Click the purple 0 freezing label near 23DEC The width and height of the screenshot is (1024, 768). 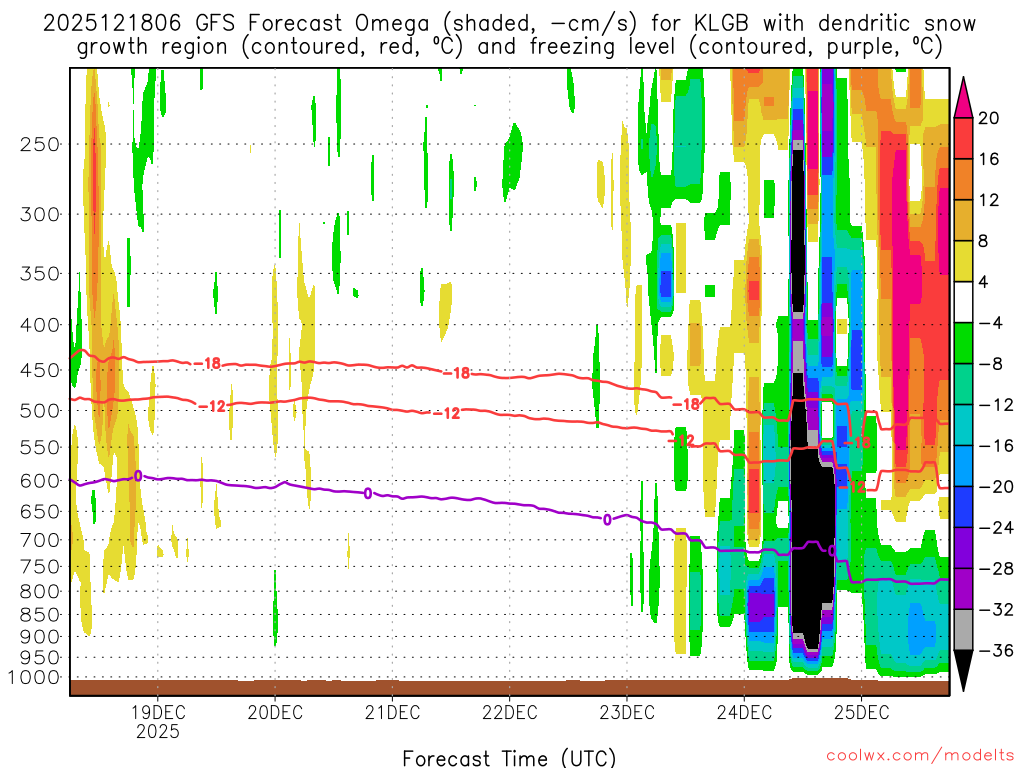(607, 520)
